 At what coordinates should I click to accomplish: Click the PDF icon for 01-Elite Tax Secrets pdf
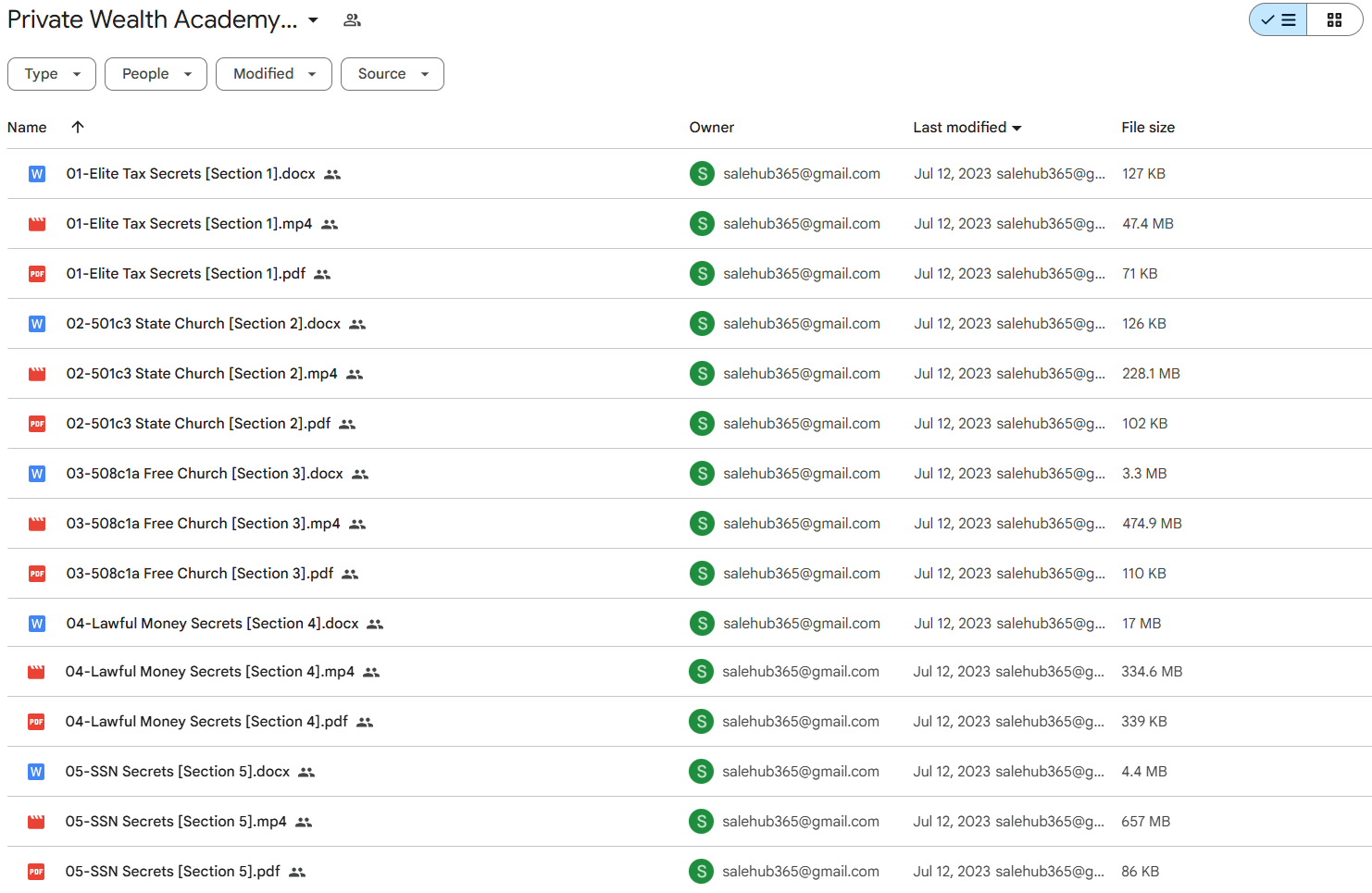[37, 274]
